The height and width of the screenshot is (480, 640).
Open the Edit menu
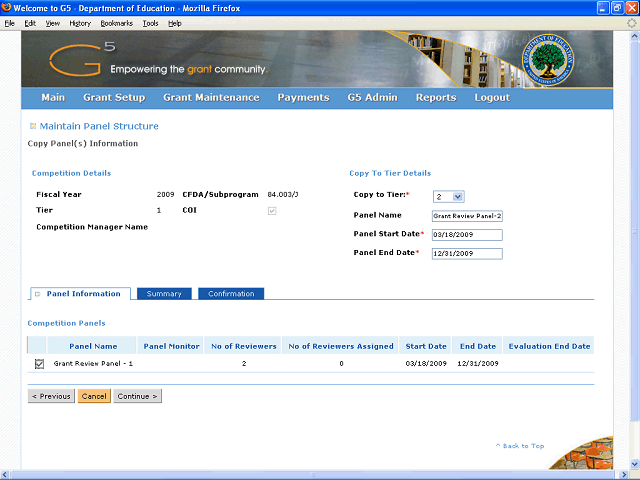[30, 23]
